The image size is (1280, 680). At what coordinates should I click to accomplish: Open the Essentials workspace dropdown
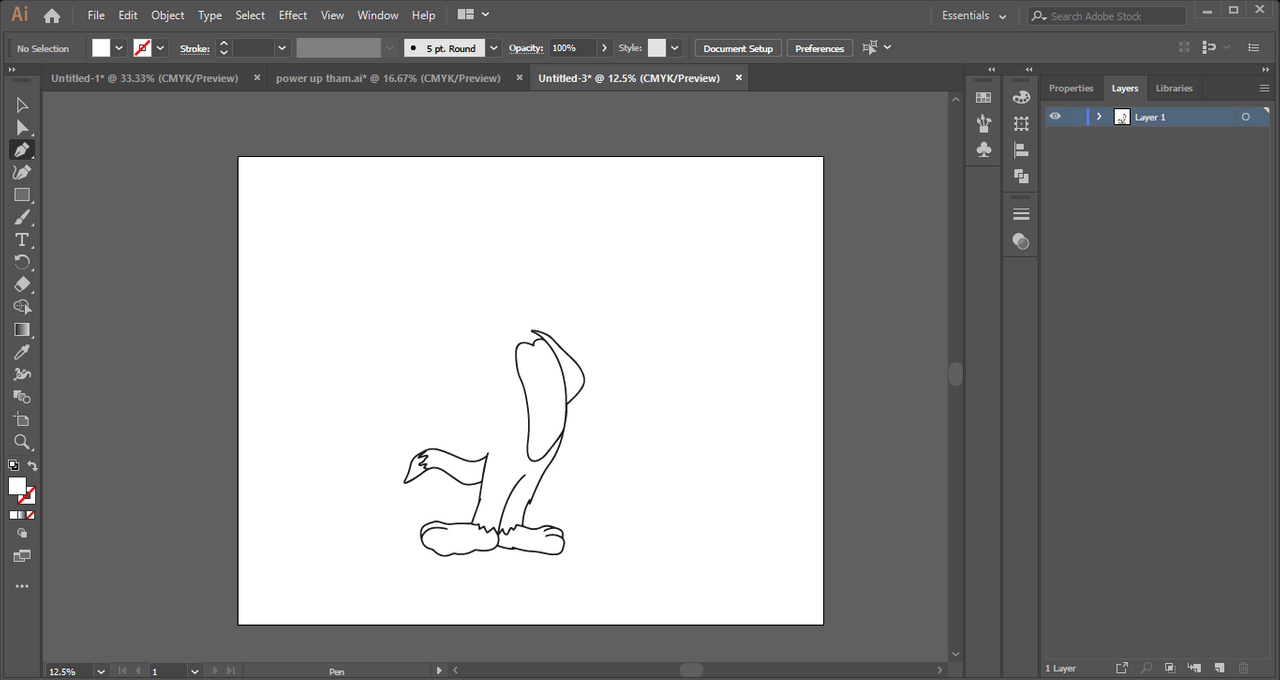974,16
